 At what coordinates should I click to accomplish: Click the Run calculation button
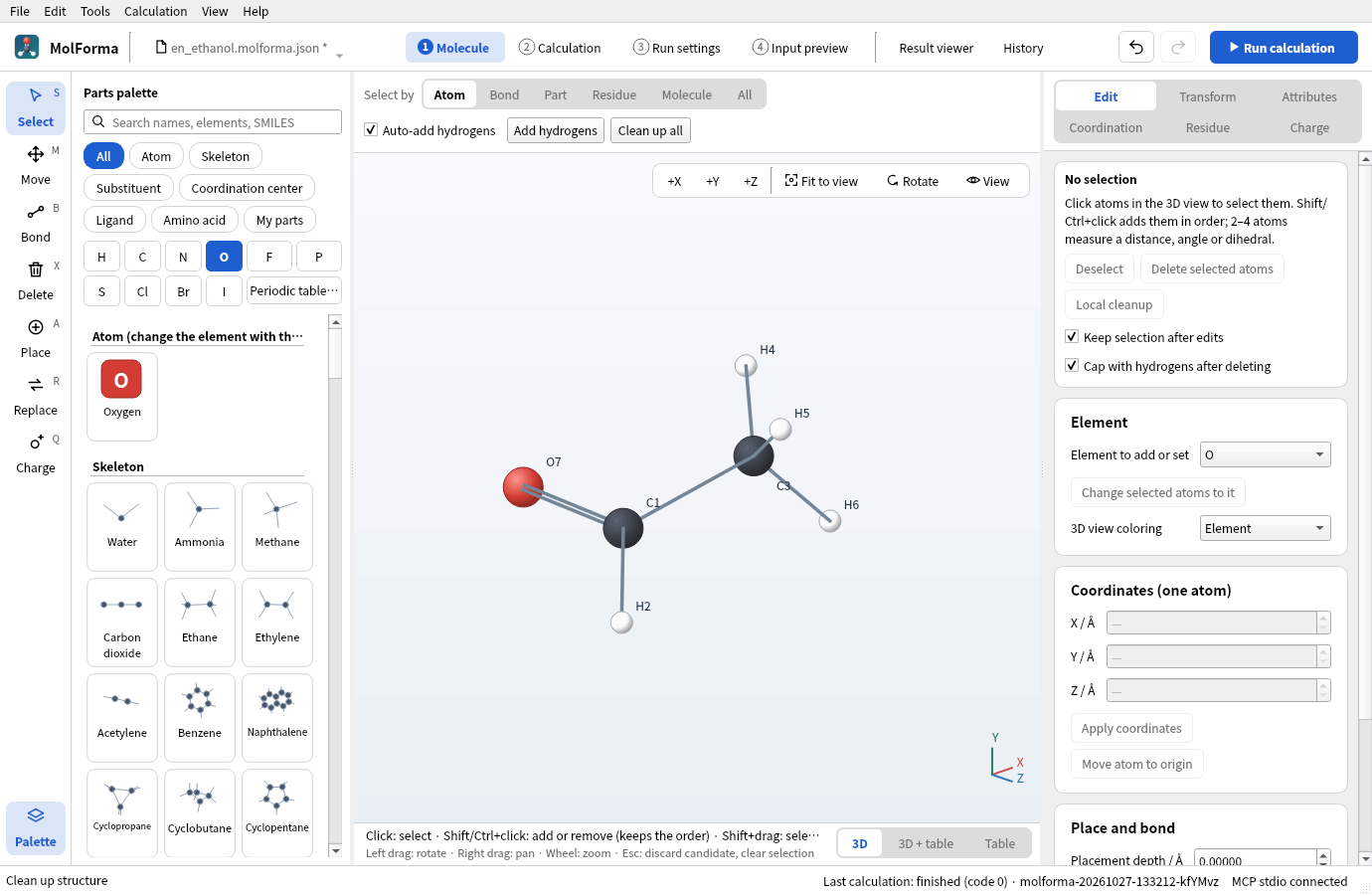tap(1284, 47)
